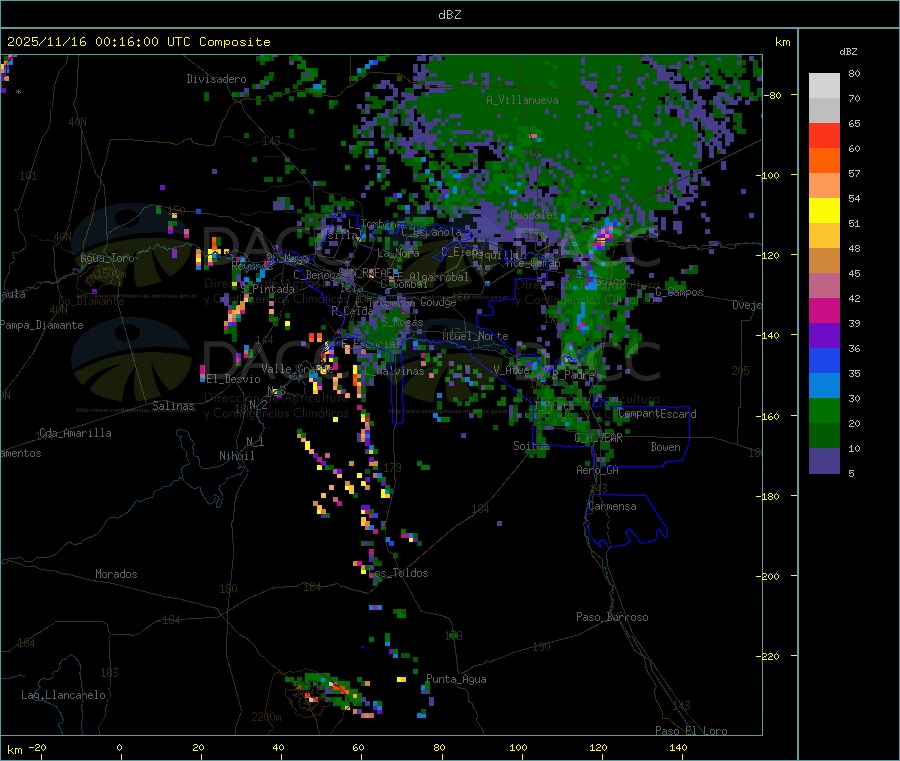Viewport: 900px width, 761px height.
Task: Click the Pampa_Diamante label
Action: tap(42, 325)
